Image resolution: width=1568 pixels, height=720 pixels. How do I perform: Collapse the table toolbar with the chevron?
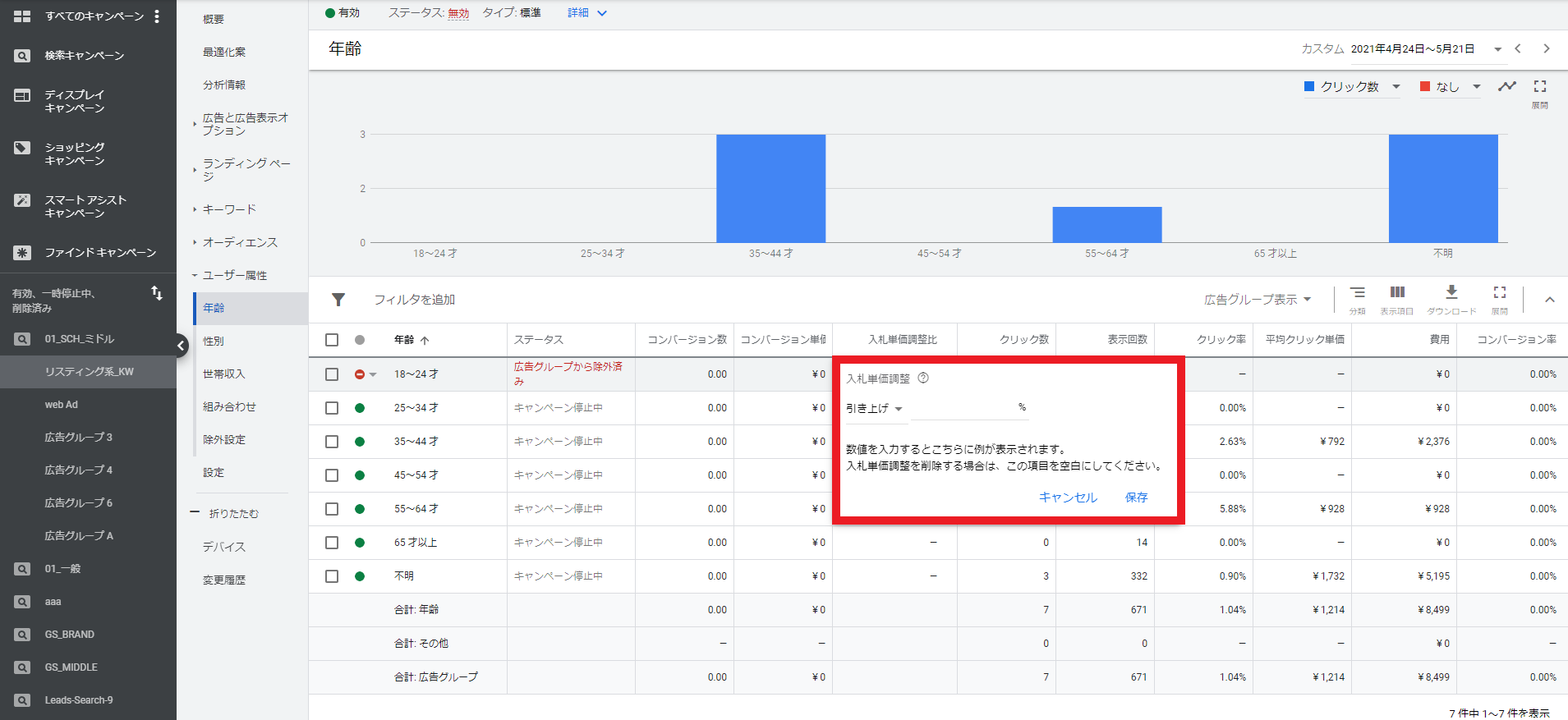pos(1550,300)
